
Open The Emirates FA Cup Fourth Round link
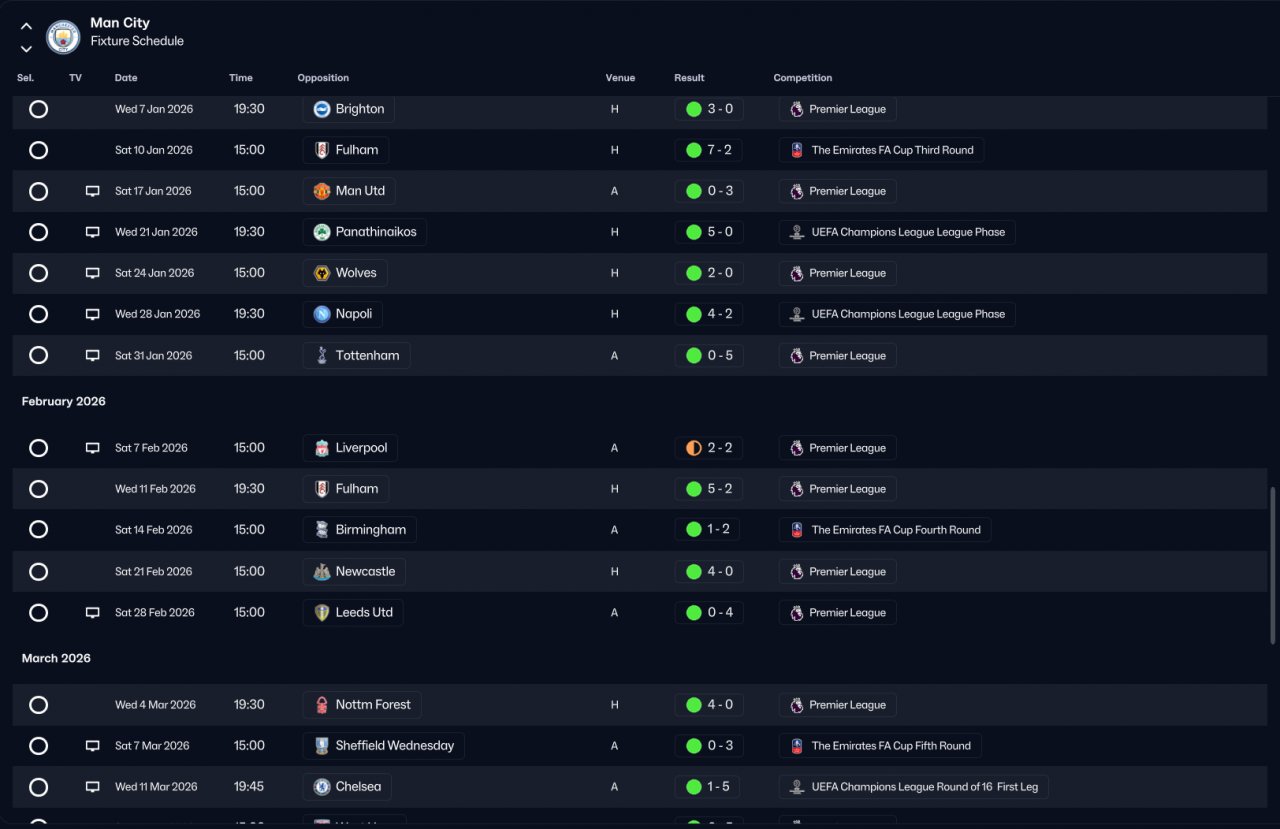[x=885, y=530]
